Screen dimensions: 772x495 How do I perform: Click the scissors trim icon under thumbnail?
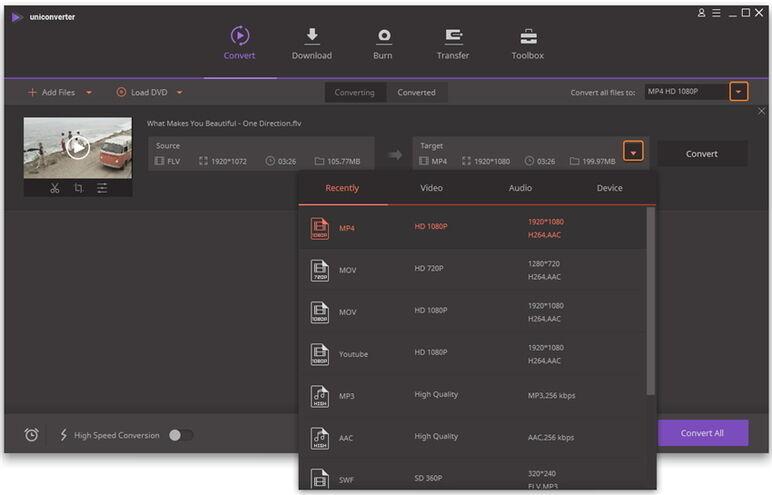(x=55, y=188)
